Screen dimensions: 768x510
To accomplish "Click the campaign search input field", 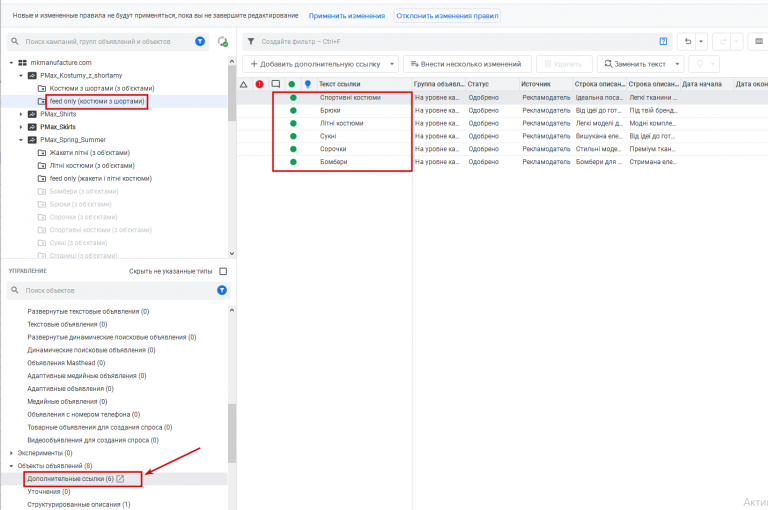I will (108, 42).
